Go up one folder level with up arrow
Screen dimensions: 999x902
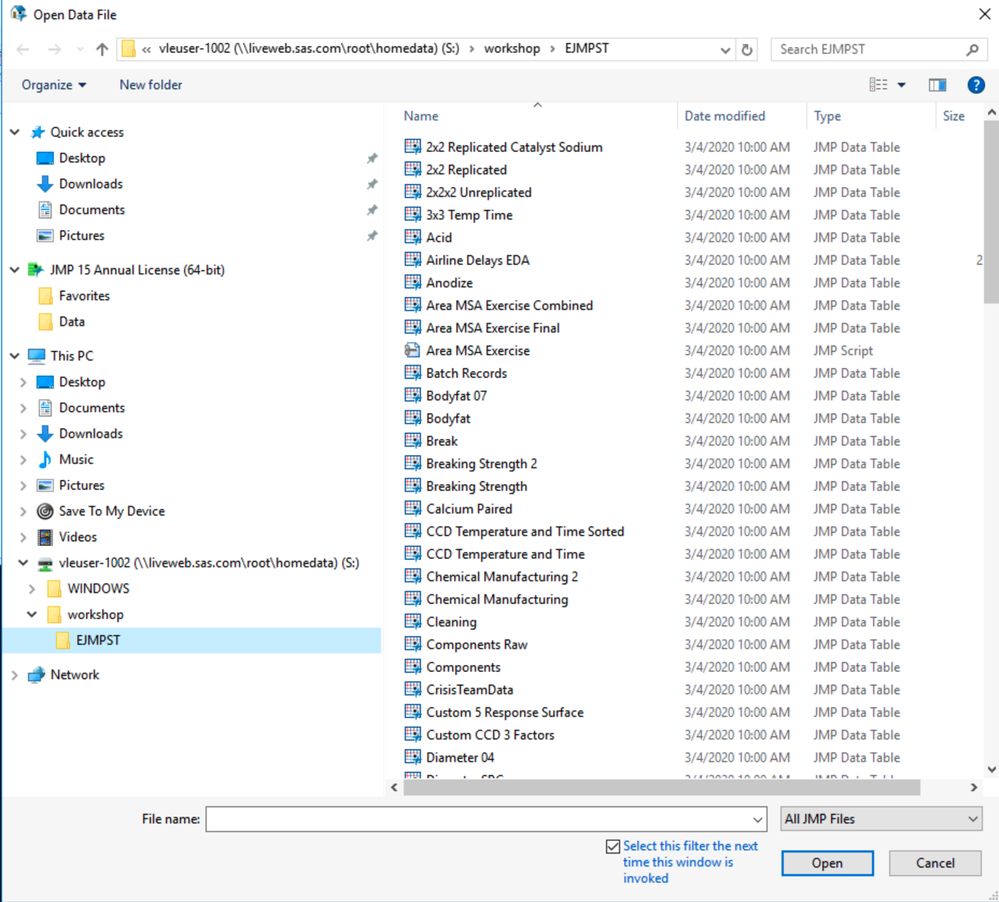[102, 50]
